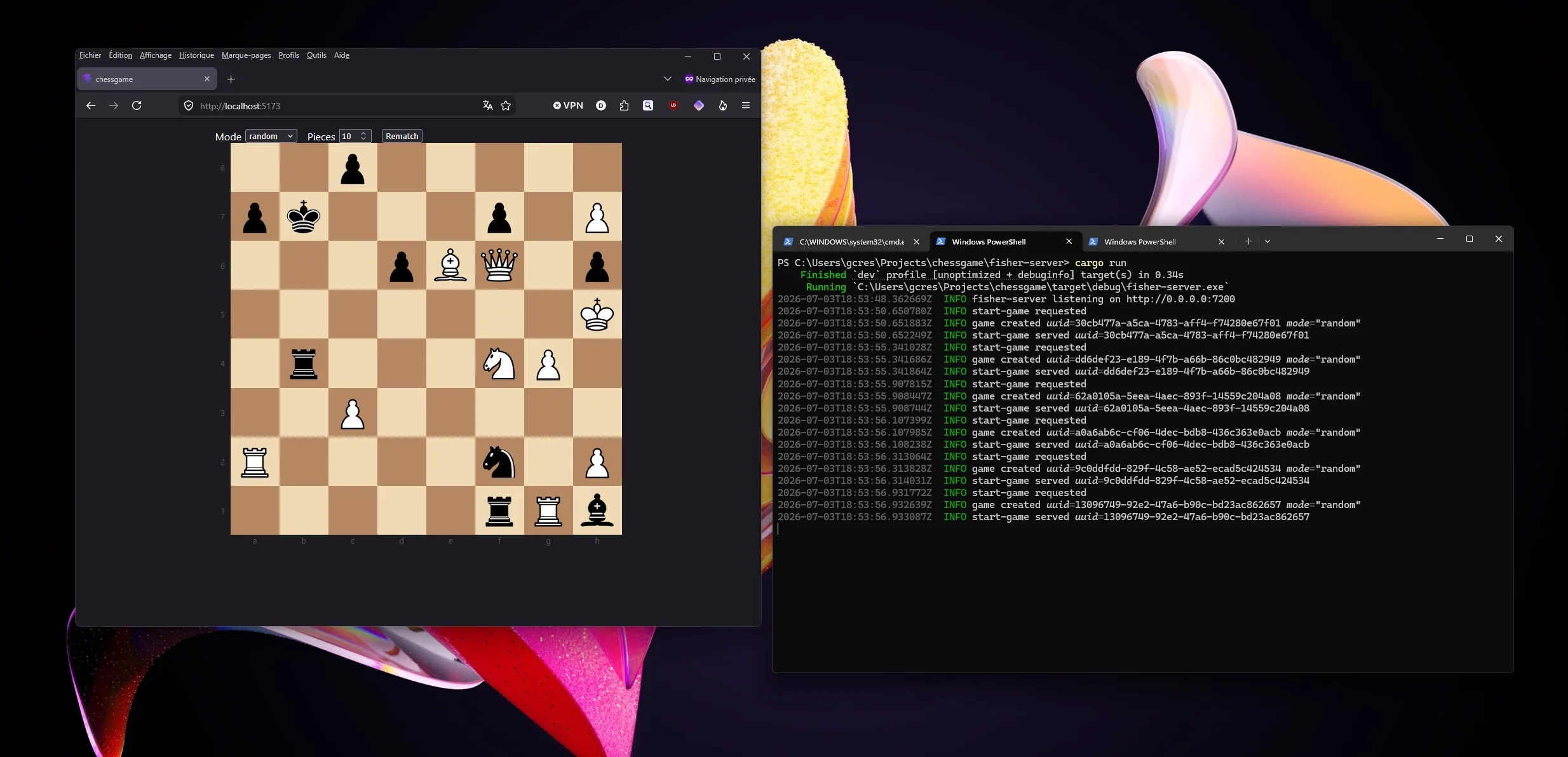This screenshot has width=1568, height=757.
Task: Open the Aide menu
Action: 342,55
